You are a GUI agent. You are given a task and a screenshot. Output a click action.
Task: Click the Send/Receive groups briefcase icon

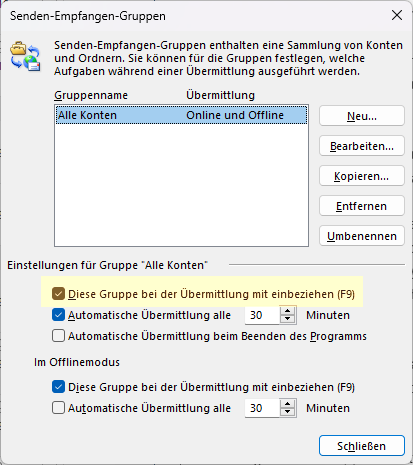[x=25, y=56]
